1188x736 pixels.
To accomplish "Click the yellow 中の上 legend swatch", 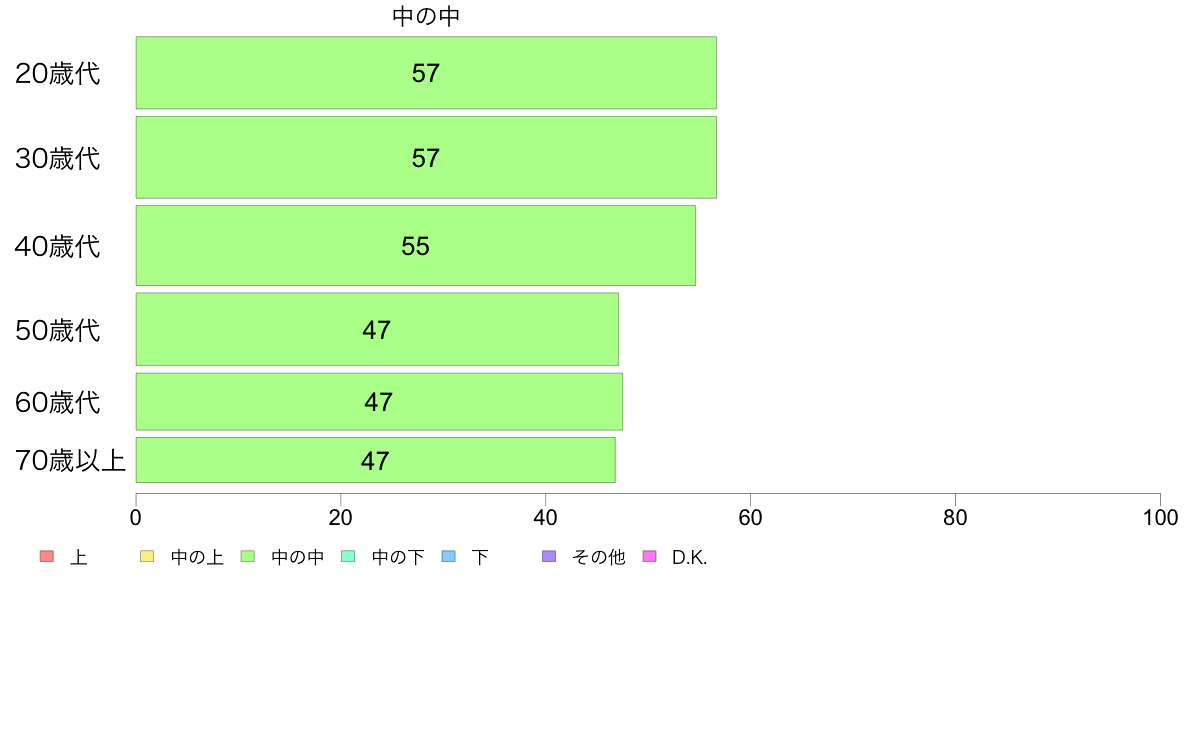I will pos(147,557).
